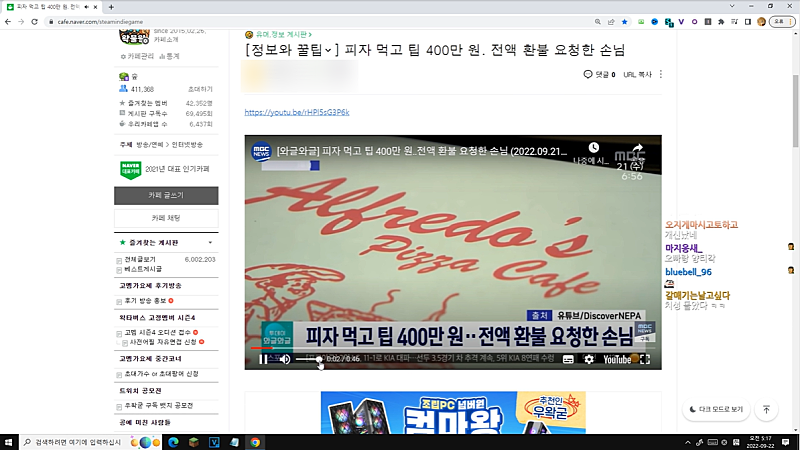Open post category dropdown 정보와 꿀팁
The height and width of the screenshot is (450, 800).
292,50
